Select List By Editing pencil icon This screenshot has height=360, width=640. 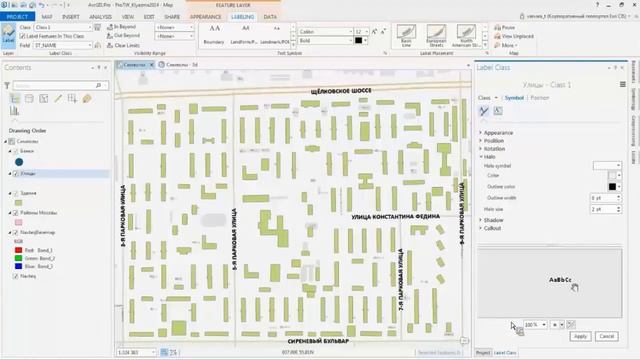(58, 99)
